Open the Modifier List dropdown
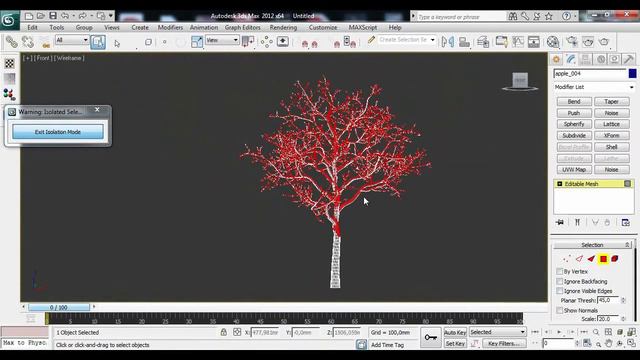 click(x=594, y=87)
